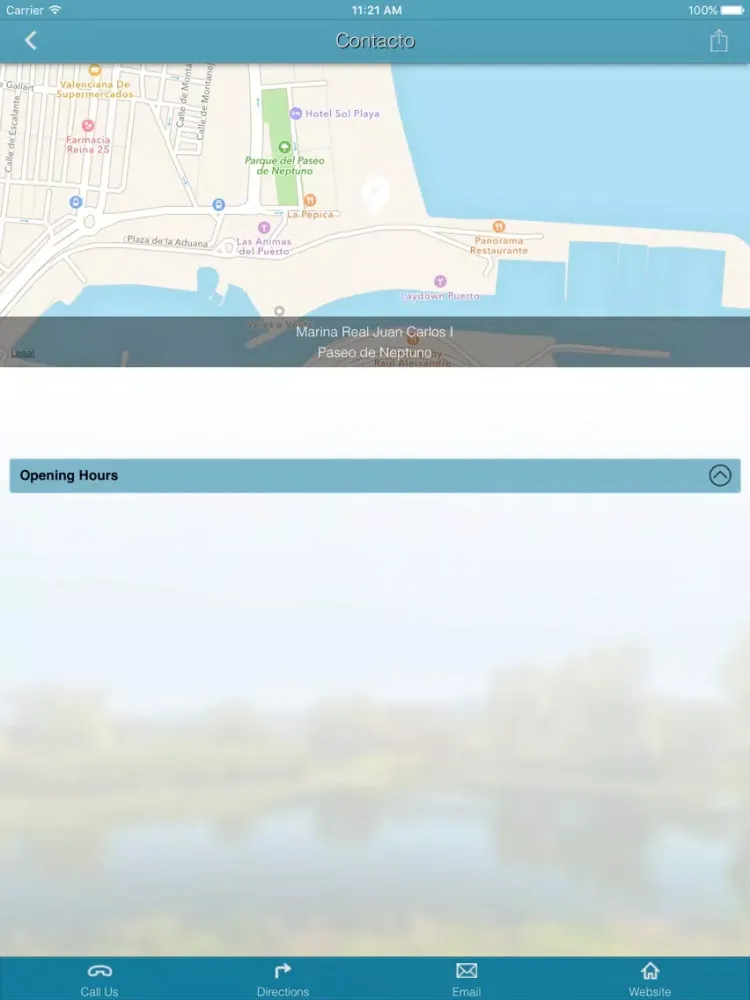The height and width of the screenshot is (1000, 750).
Task: Open the Directions tab
Action: click(283, 980)
